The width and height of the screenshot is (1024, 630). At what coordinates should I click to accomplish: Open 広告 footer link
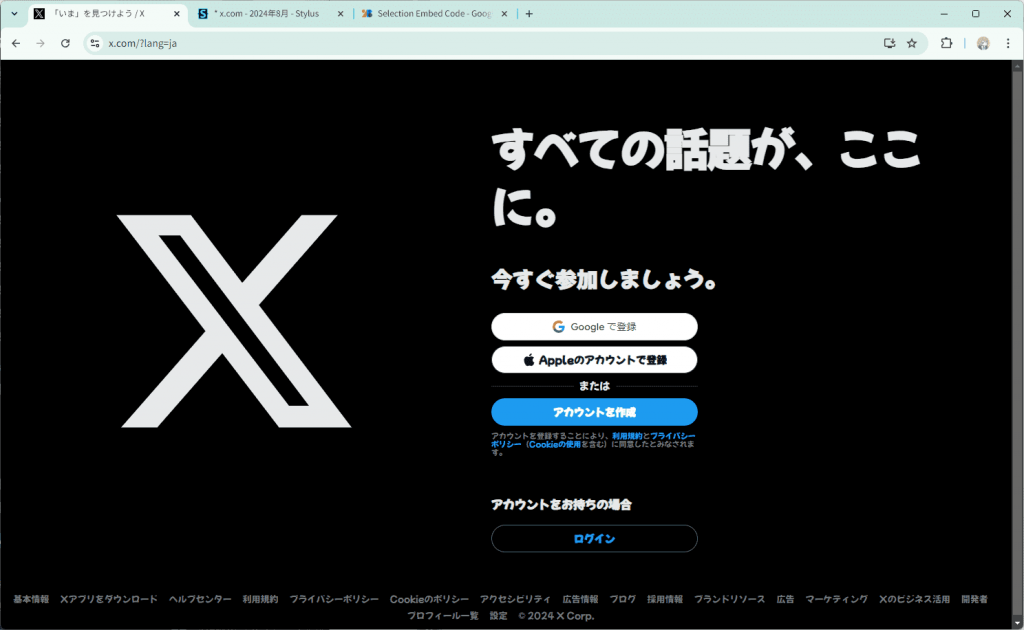(785, 599)
